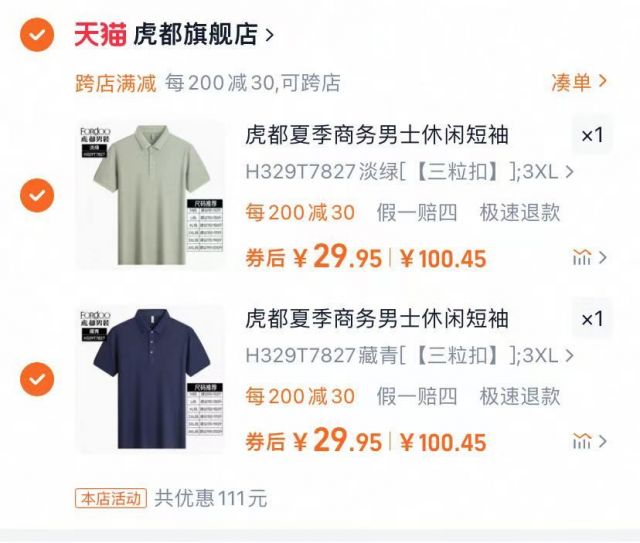Change options for 淡绿 三粒扣 3XL

(x=409, y=172)
